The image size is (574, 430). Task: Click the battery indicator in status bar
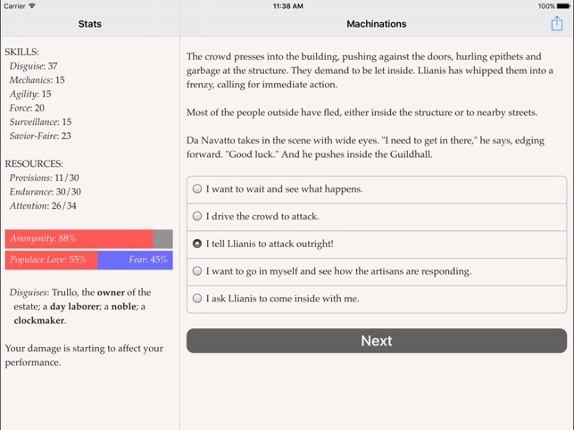click(563, 6)
